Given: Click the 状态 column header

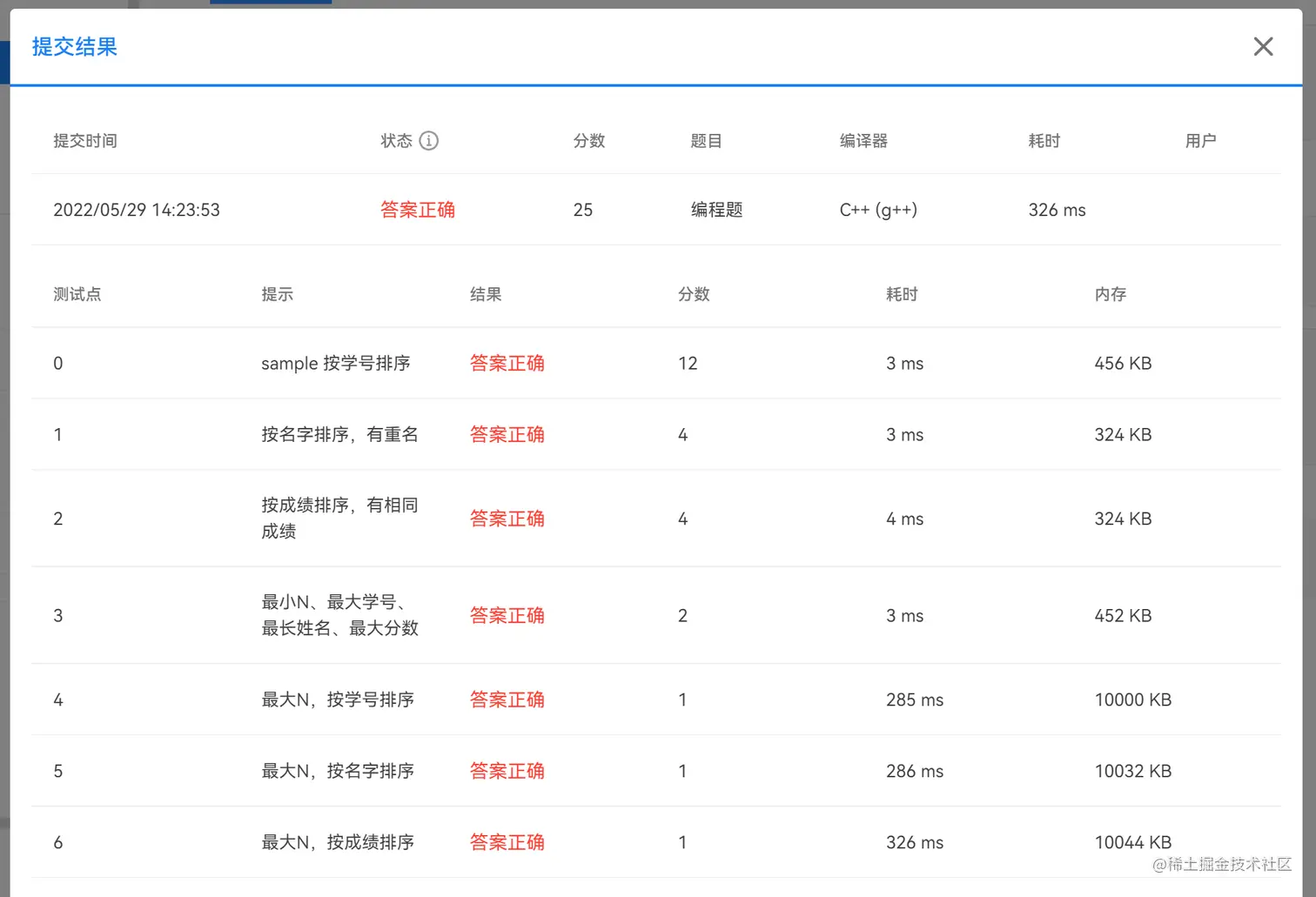Looking at the screenshot, I should pyautogui.click(x=397, y=141).
